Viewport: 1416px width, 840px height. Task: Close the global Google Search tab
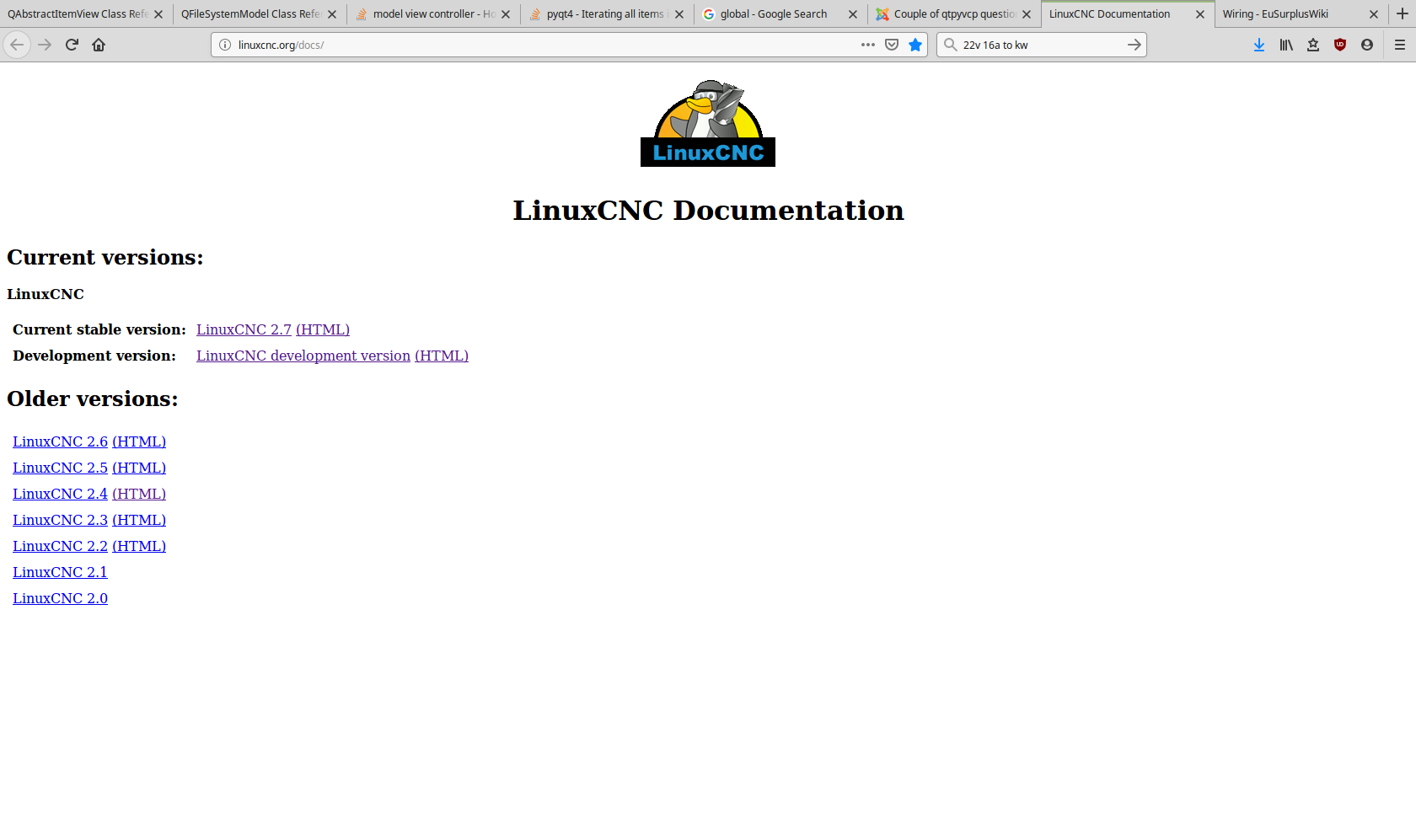pos(853,14)
